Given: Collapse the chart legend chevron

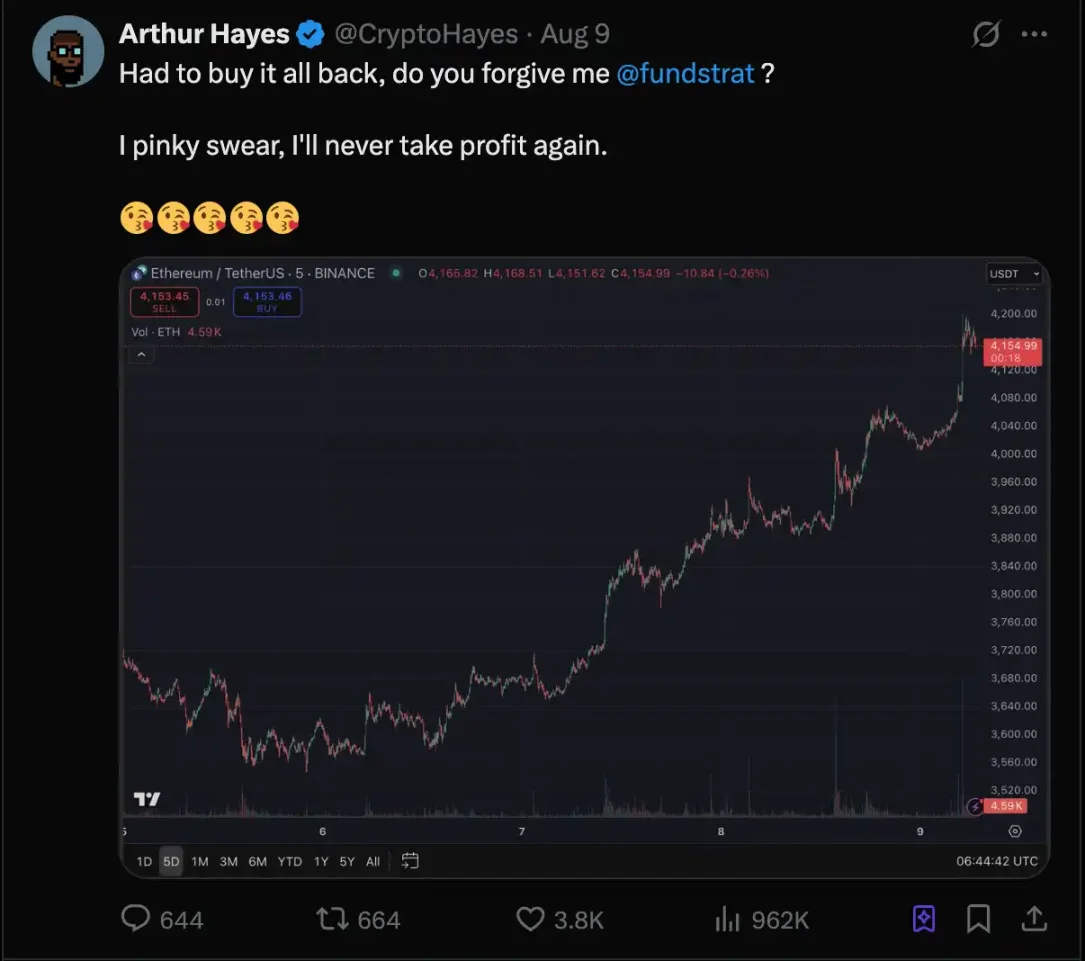Looking at the screenshot, I should 142,354.
